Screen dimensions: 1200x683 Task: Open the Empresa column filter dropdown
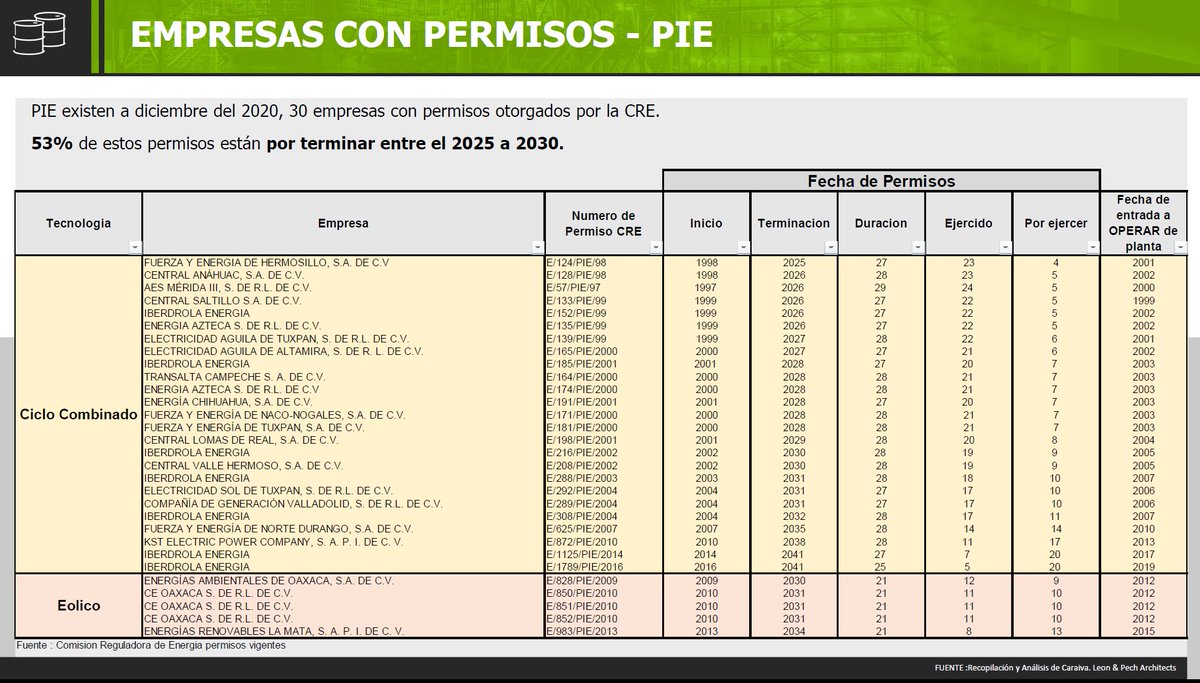(535, 246)
